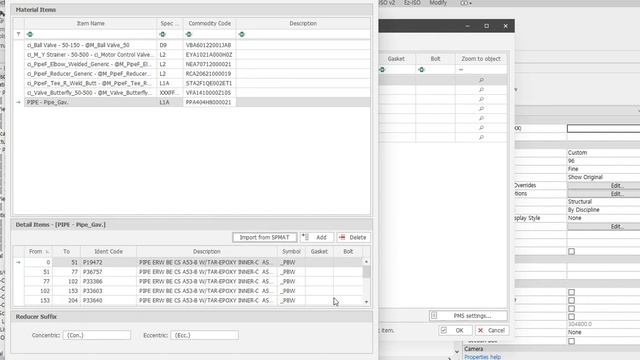Click commodity code VBA601220013AB
This screenshot has height=360, width=640.
point(208,45)
